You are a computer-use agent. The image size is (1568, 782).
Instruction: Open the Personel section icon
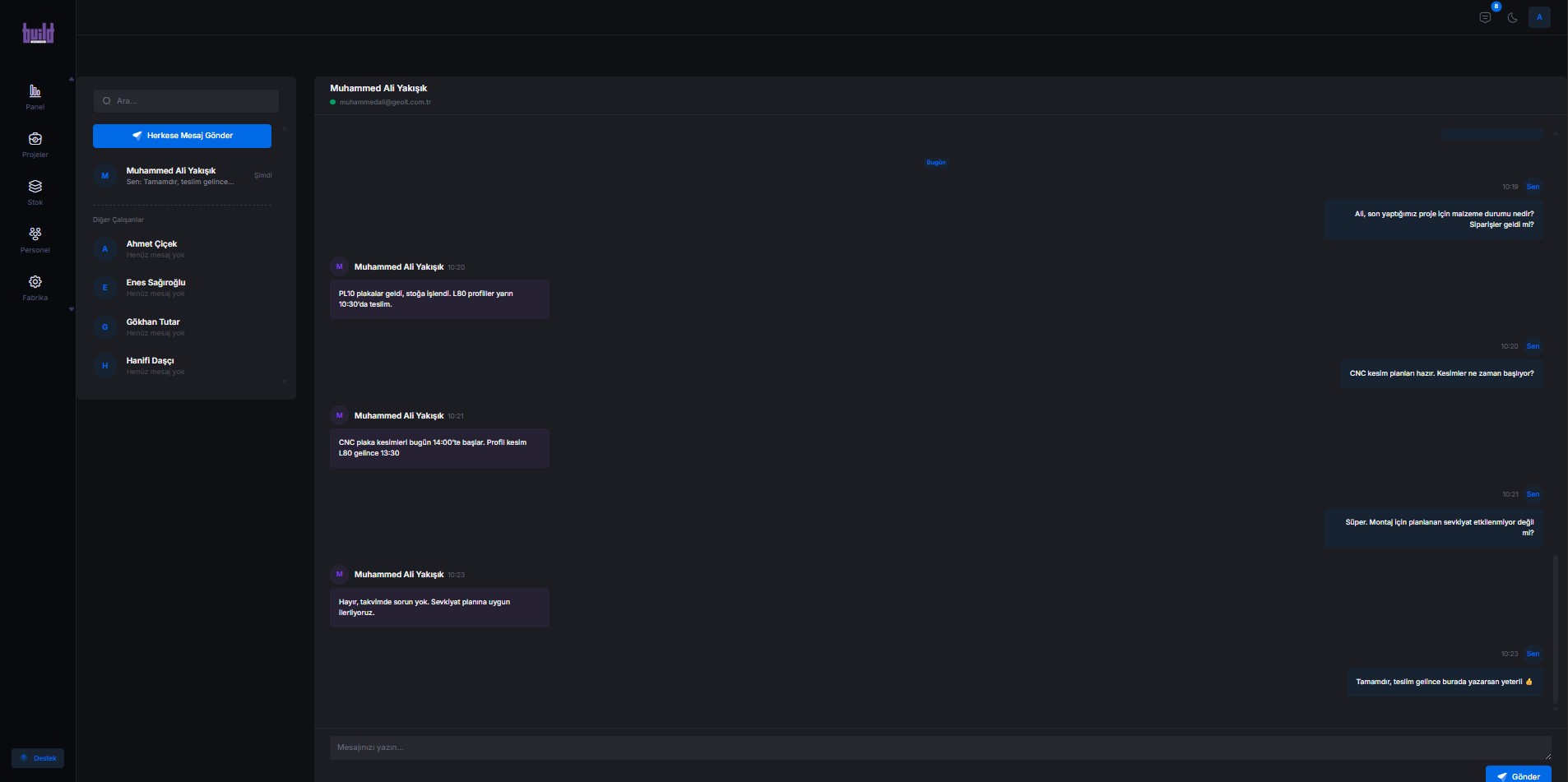[x=35, y=234]
